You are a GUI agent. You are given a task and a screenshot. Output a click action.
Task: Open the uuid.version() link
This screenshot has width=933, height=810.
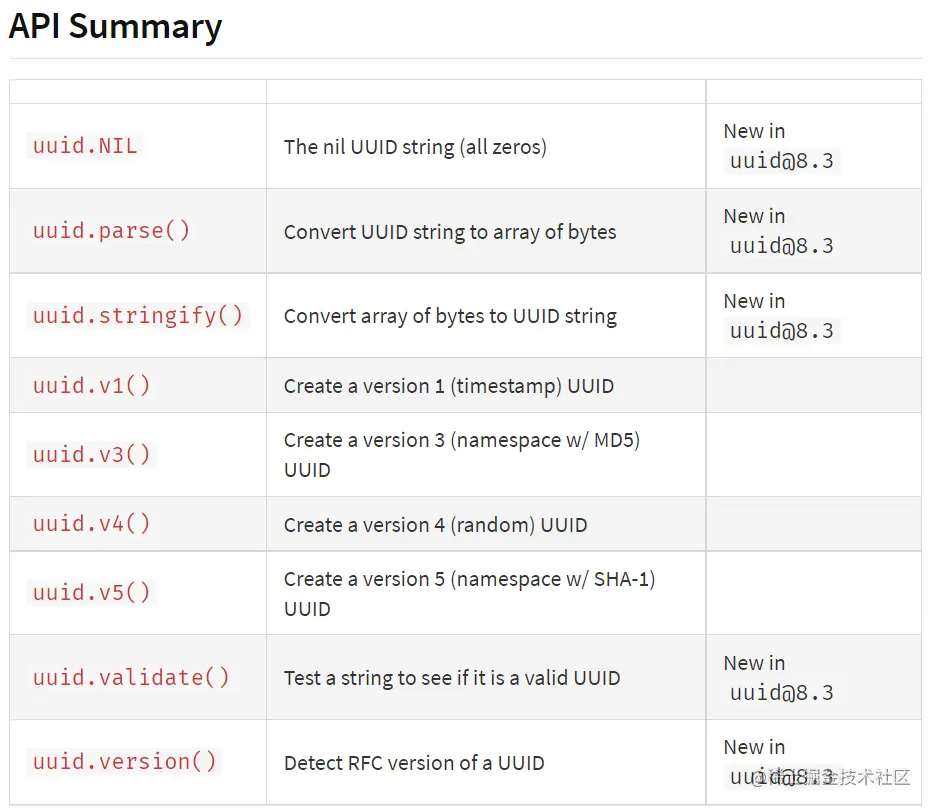(124, 762)
